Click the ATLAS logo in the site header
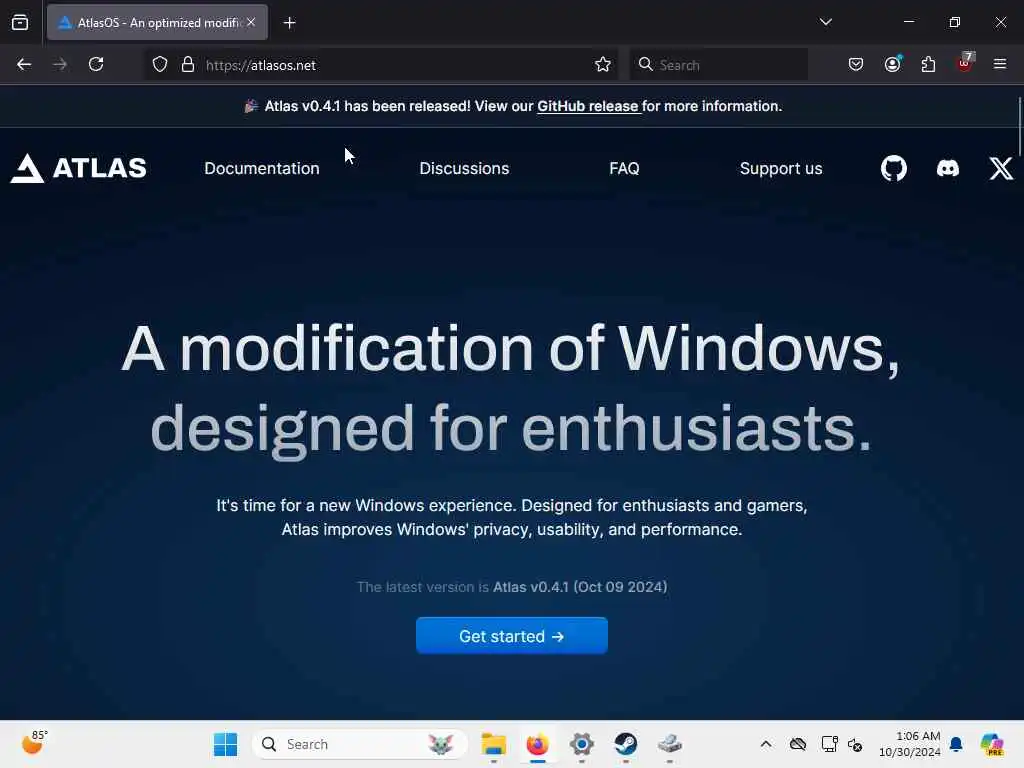 click(x=78, y=168)
